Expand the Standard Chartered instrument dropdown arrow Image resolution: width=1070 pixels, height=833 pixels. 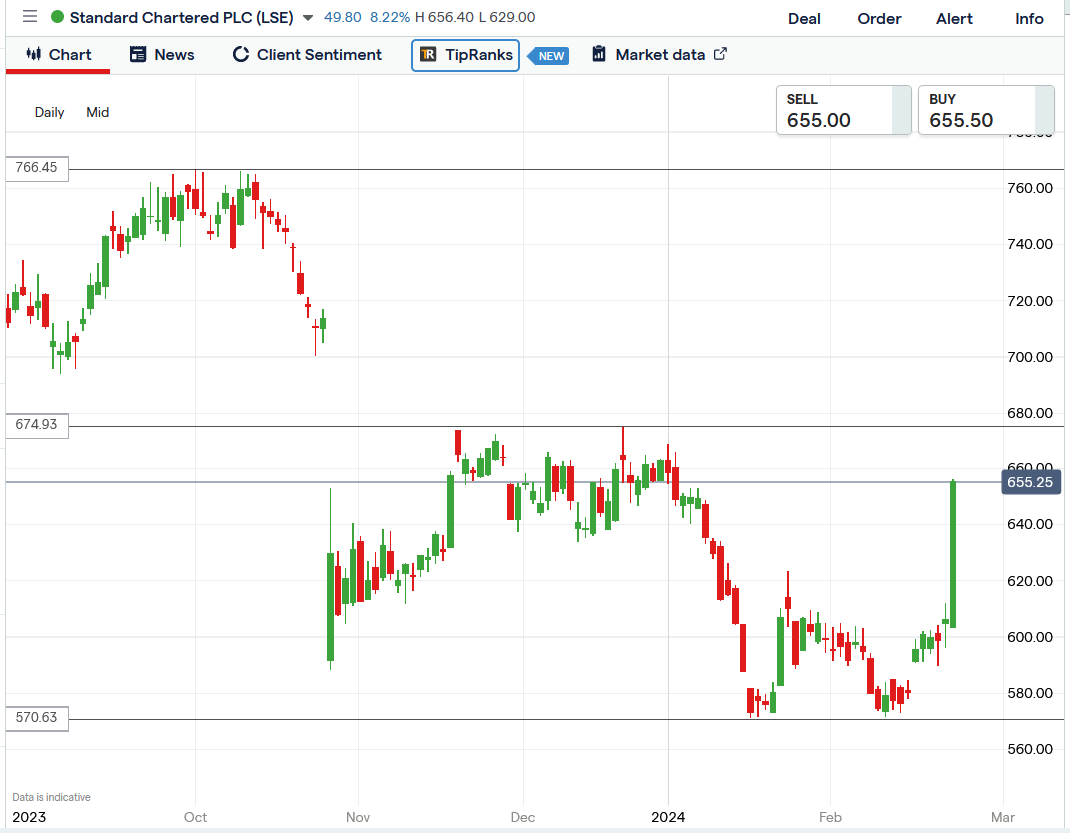(308, 18)
